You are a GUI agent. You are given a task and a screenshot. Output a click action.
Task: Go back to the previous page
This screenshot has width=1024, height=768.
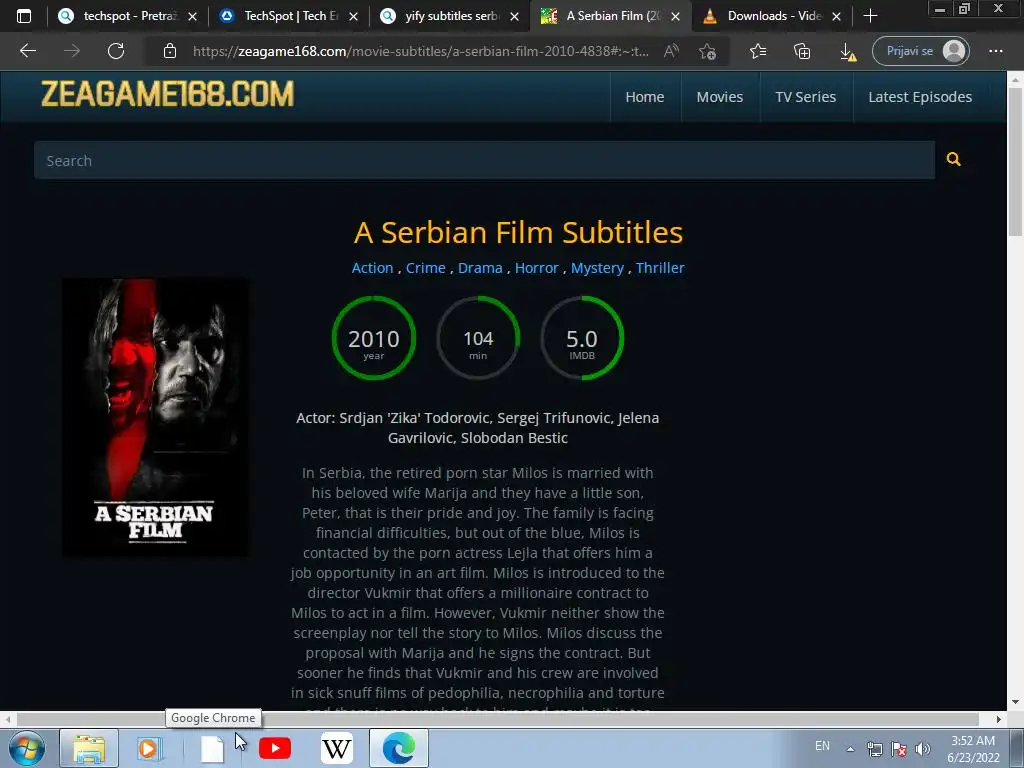coord(27,51)
